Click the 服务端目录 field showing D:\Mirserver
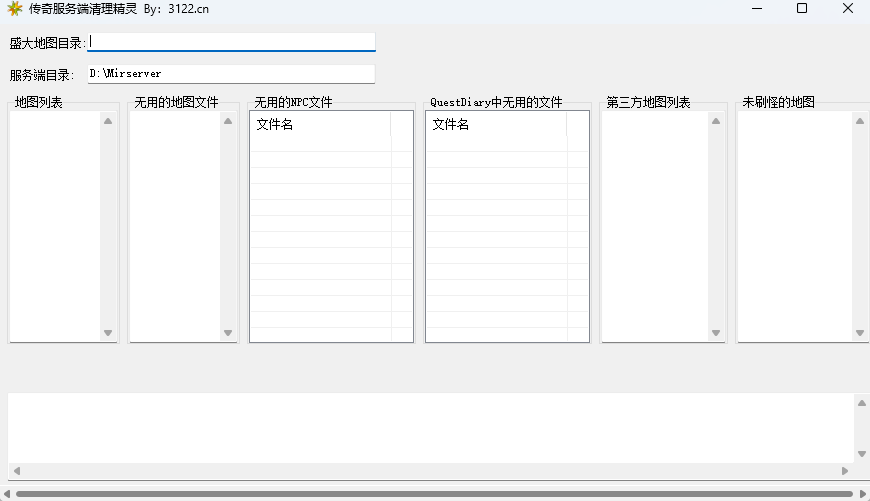Screen dimensions: 870x501 (x=231, y=74)
